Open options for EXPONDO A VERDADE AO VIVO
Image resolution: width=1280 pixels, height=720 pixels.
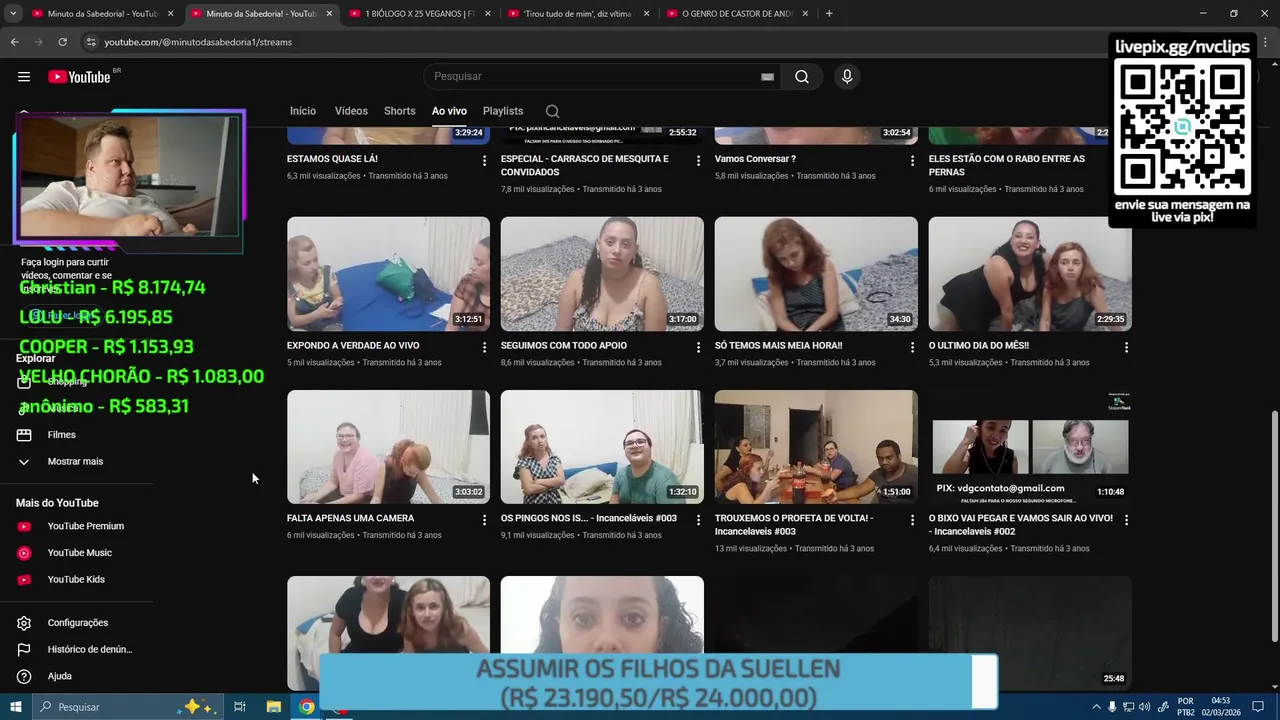point(485,347)
